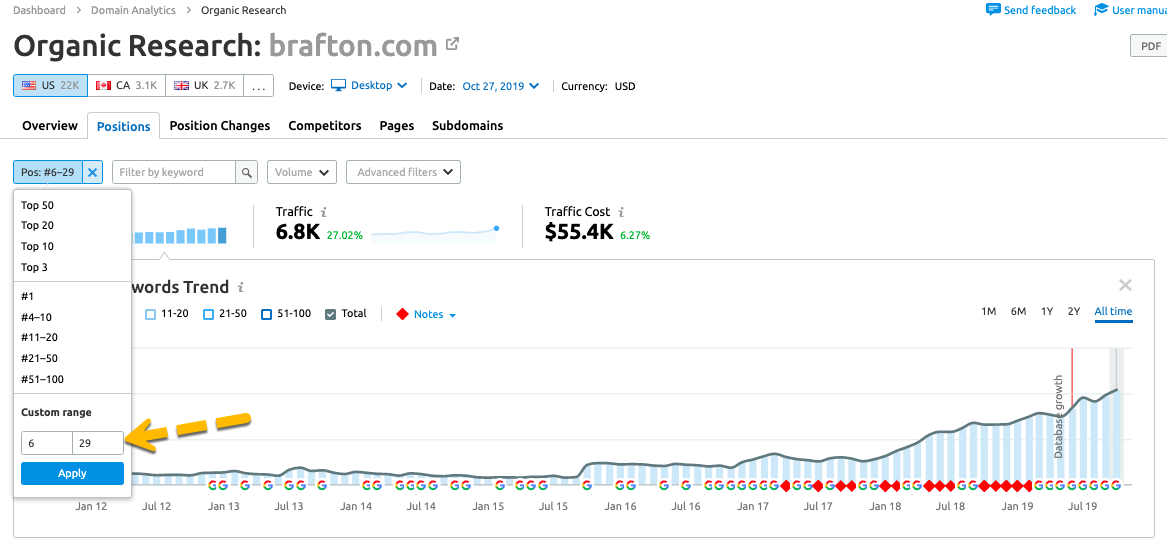Click the info icon beside Keywords Trend title

coord(240,287)
